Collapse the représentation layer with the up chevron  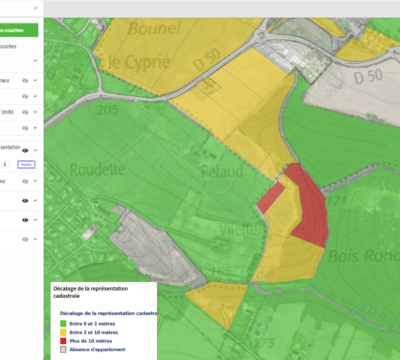click(35, 151)
